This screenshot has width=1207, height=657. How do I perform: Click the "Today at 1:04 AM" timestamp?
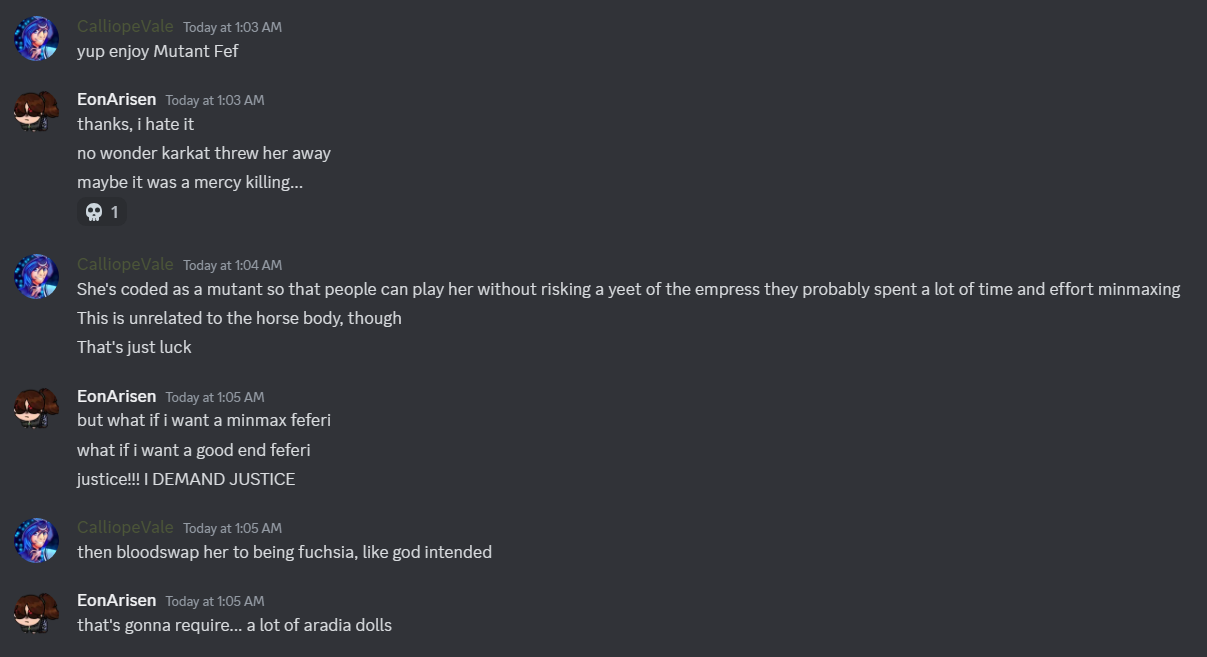[232, 265]
